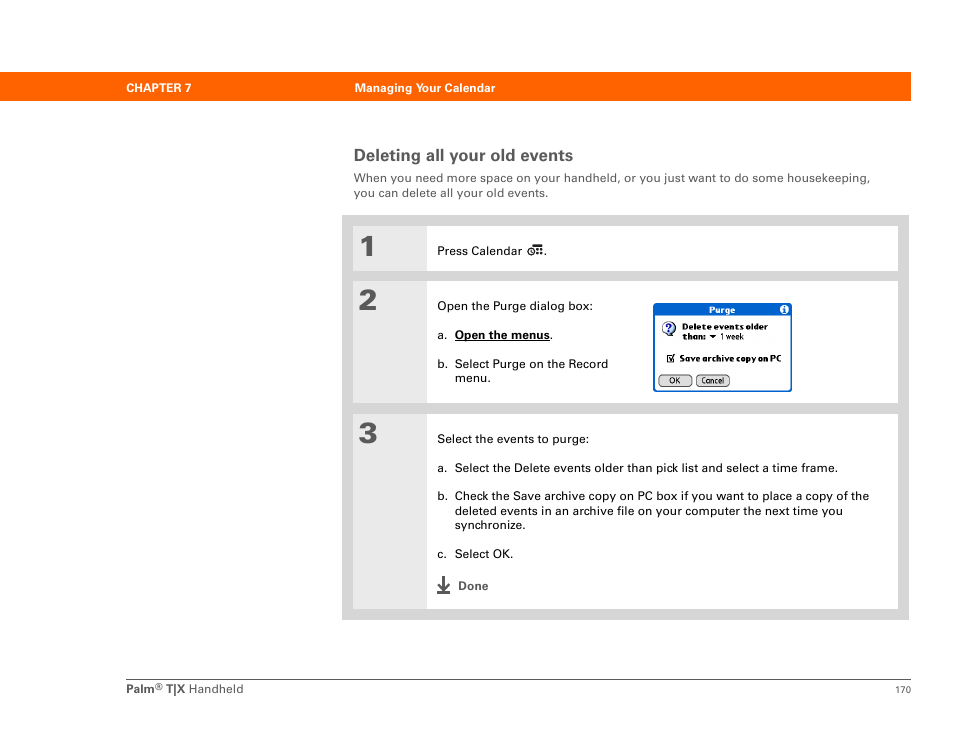Click "Select OK." instruction text
Image resolution: width=954 pixels, height=738 pixels.
pyautogui.click(x=484, y=554)
